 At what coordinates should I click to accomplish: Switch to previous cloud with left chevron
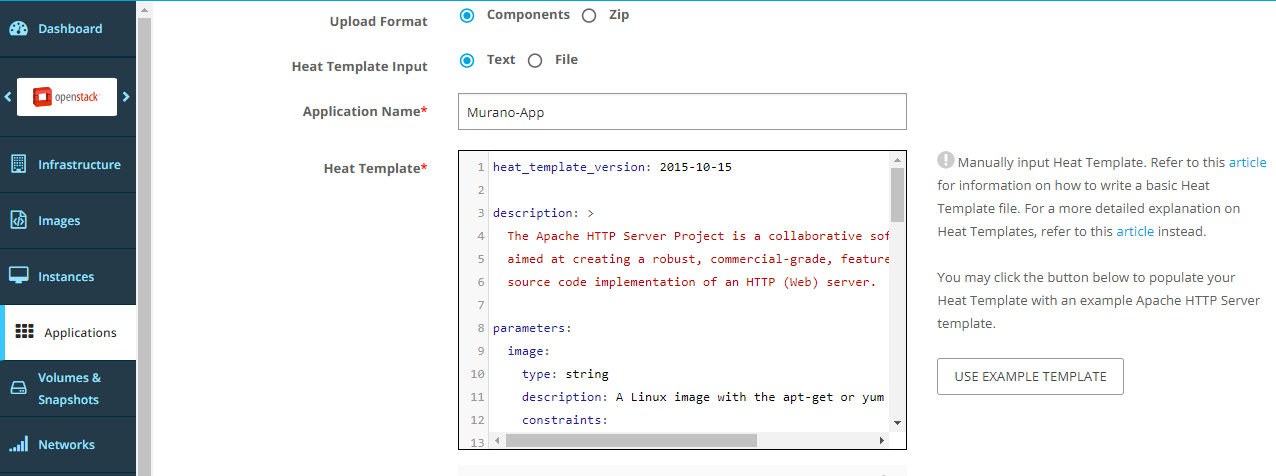coord(8,97)
